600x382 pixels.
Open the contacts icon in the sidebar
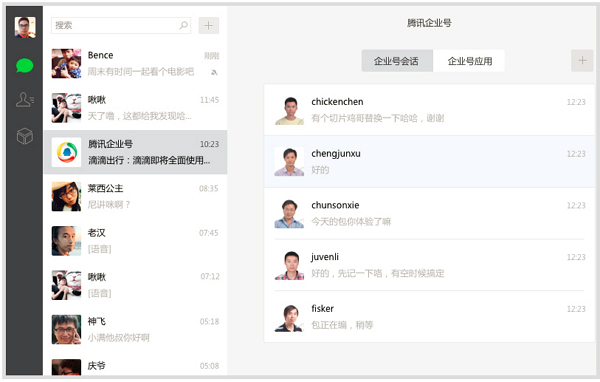(25, 100)
